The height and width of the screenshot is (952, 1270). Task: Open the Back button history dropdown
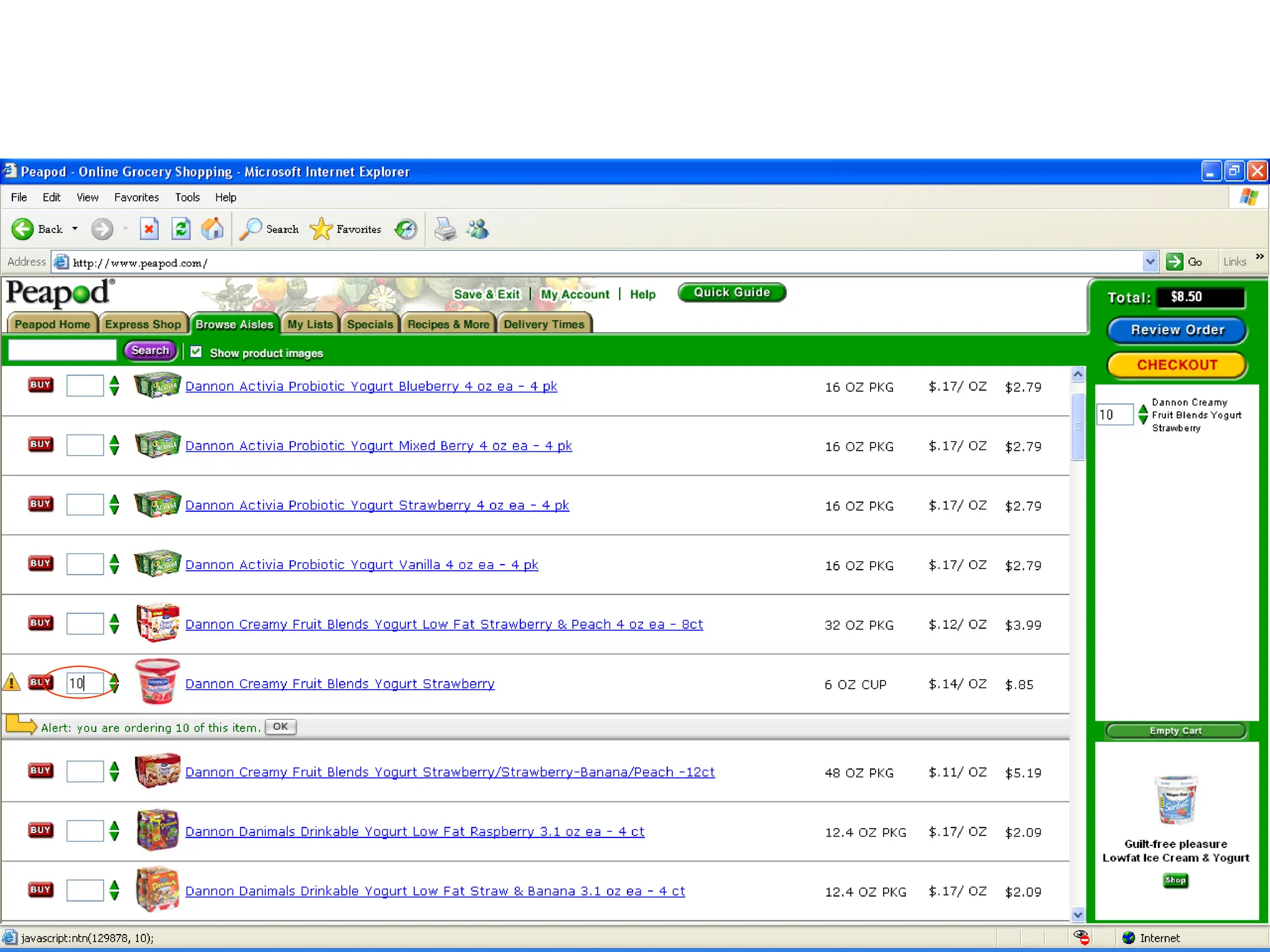[x=75, y=229]
